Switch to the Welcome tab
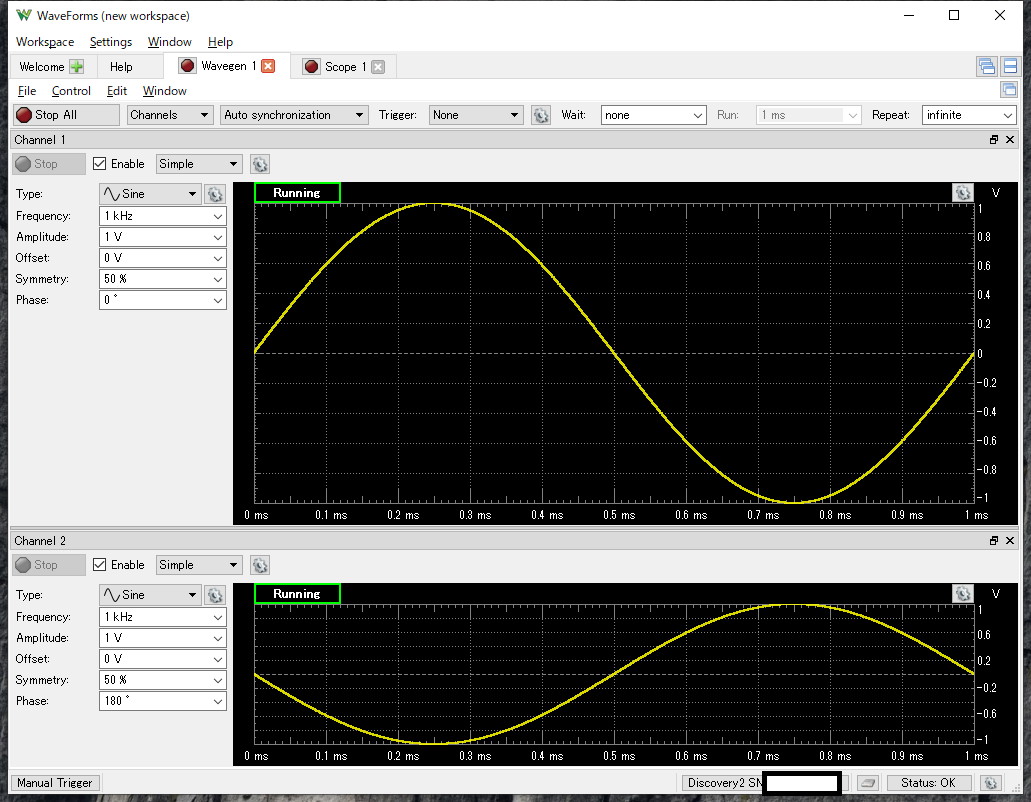 (x=51, y=66)
